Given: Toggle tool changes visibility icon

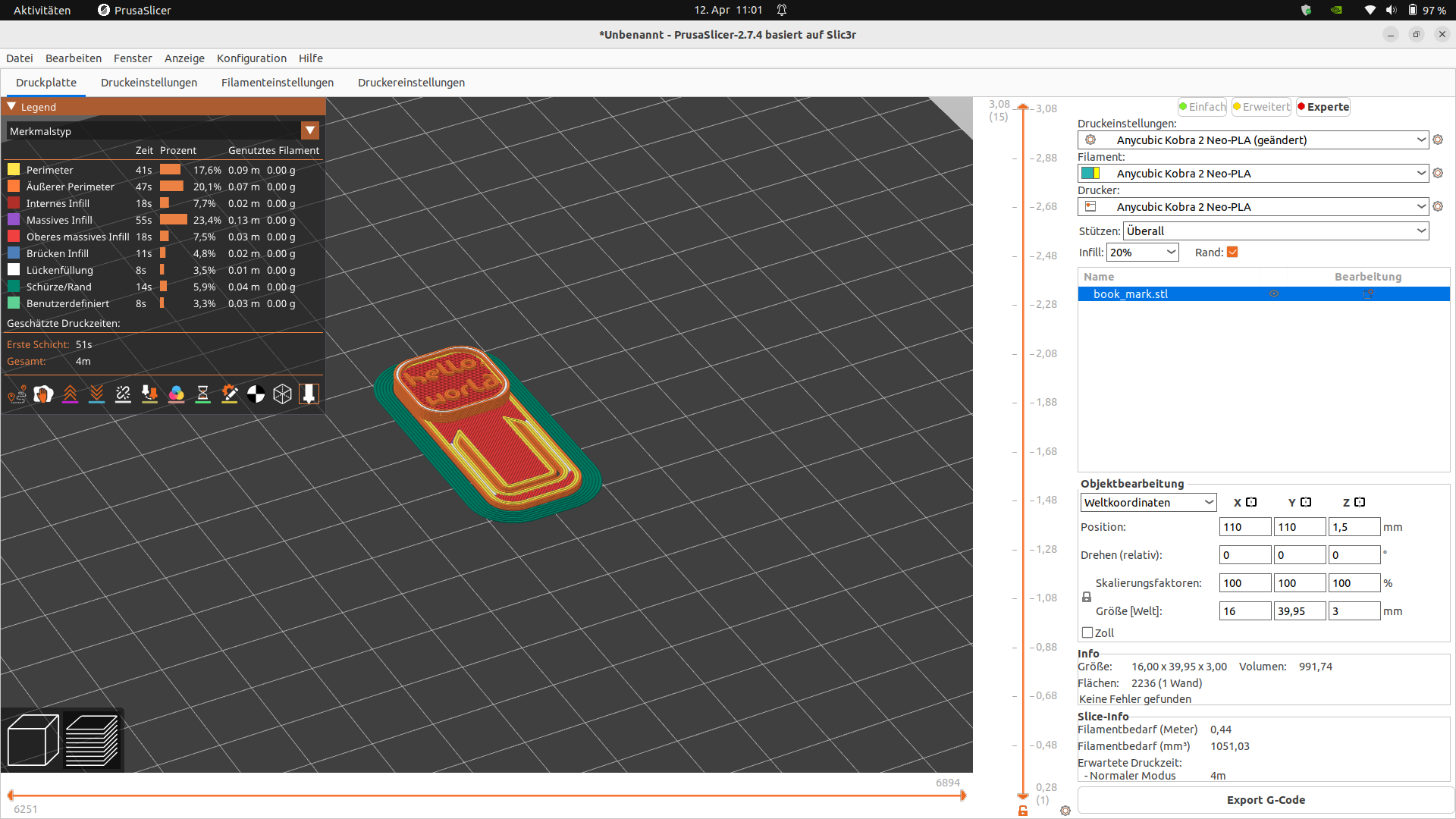Looking at the screenshot, I should pos(149,394).
